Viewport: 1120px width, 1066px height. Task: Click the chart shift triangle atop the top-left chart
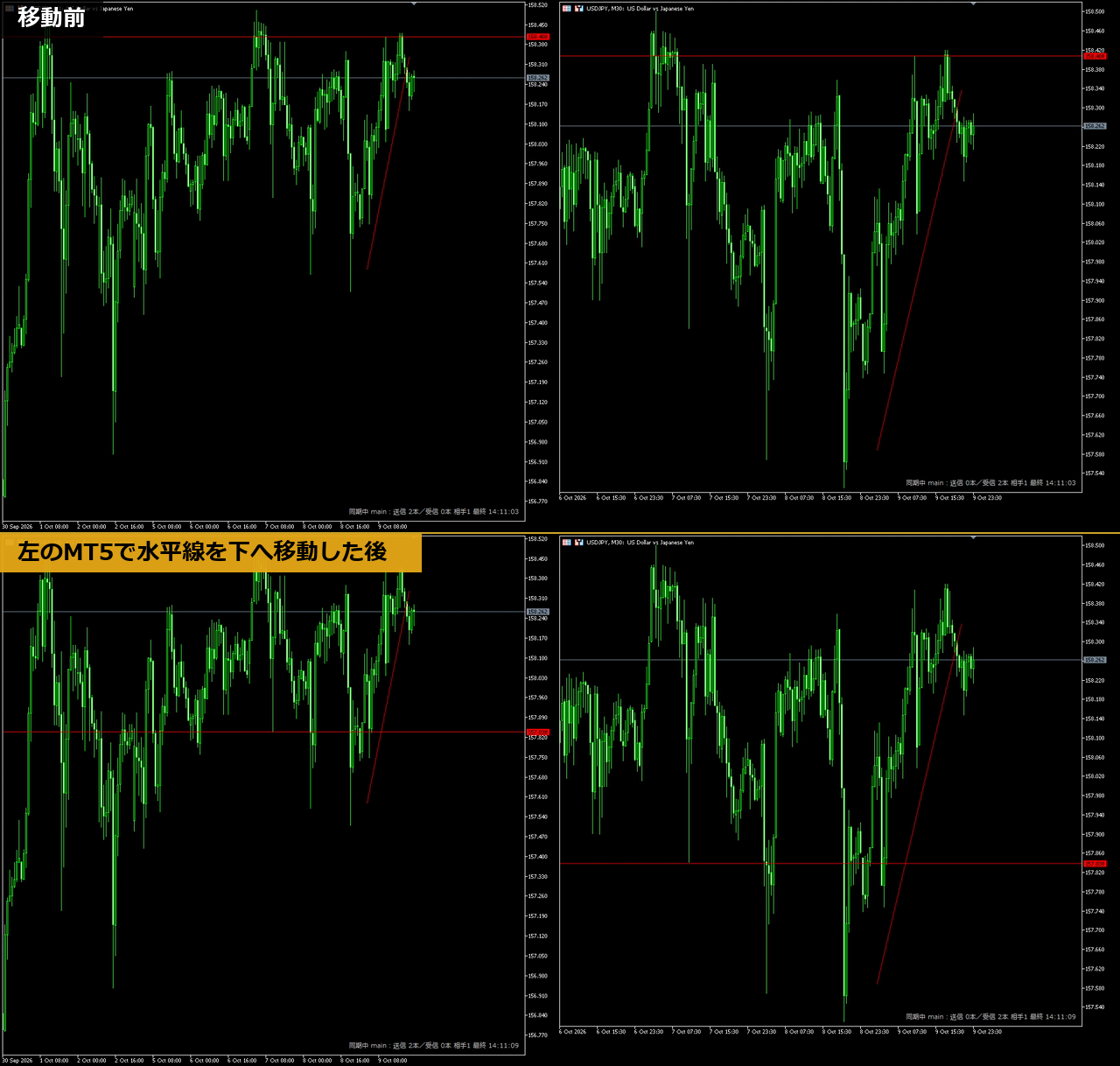click(414, 4)
